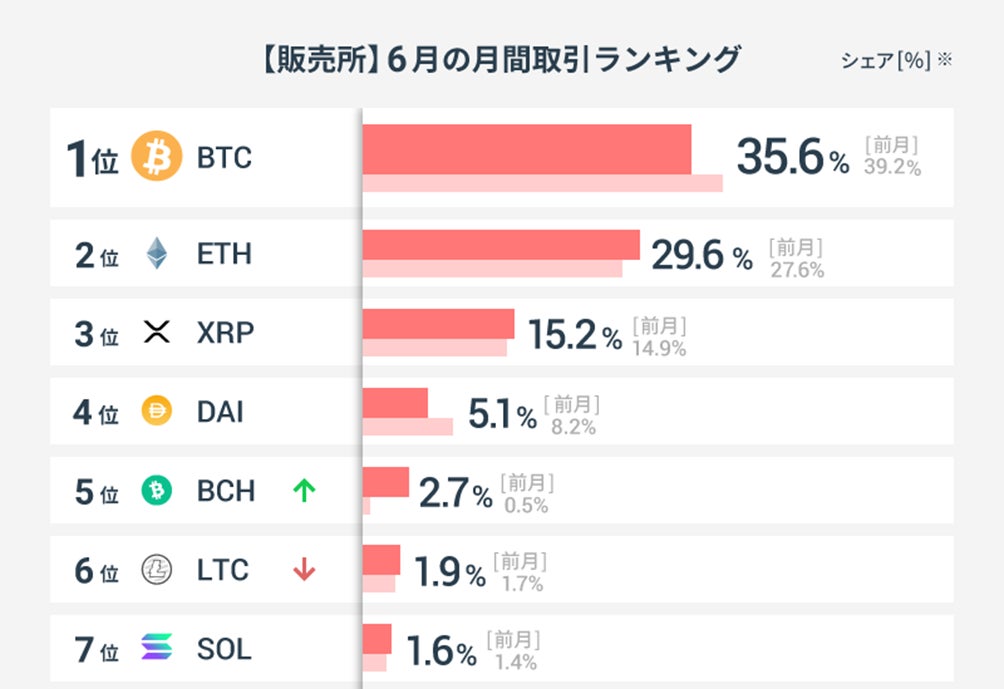The image size is (1004, 689).
Task: Click the gray Litecoin LTC icon
Action: click(157, 569)
